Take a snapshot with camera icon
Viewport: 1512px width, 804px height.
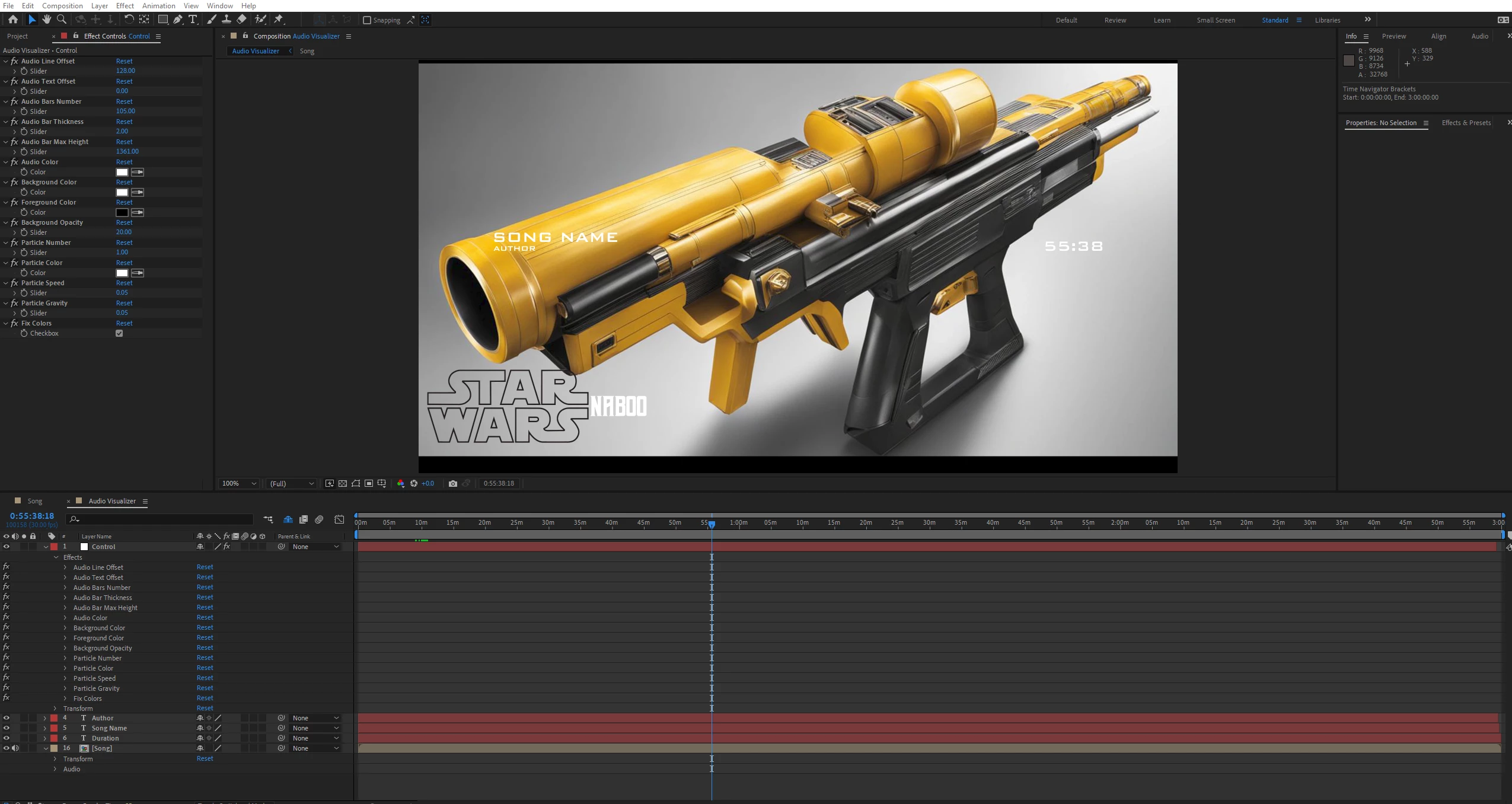click(453, 483)
